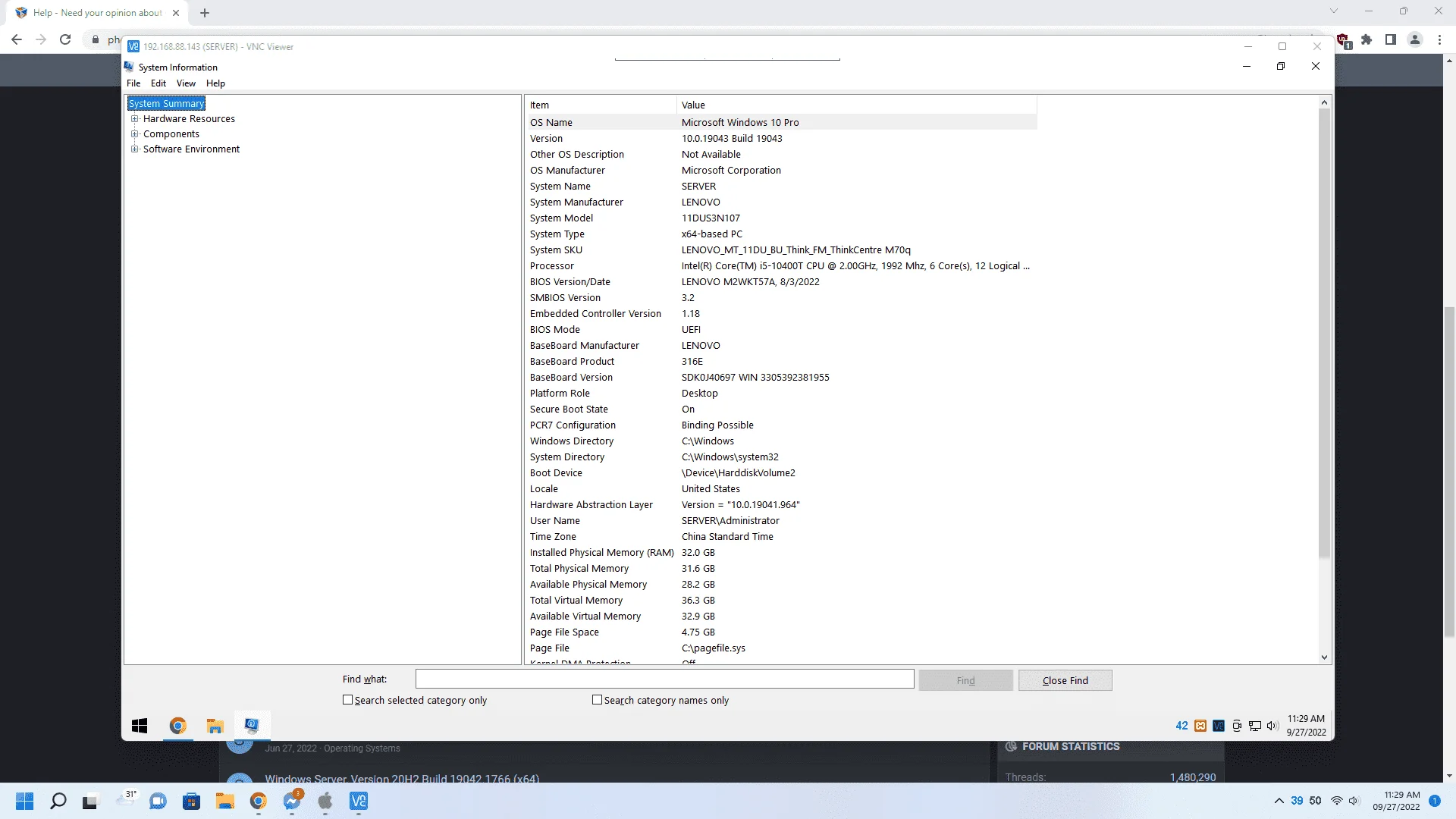The width and height of the screenshot is (1456, 819).
Task: Select the OS Name row
Action: click(x=781, y=122)
